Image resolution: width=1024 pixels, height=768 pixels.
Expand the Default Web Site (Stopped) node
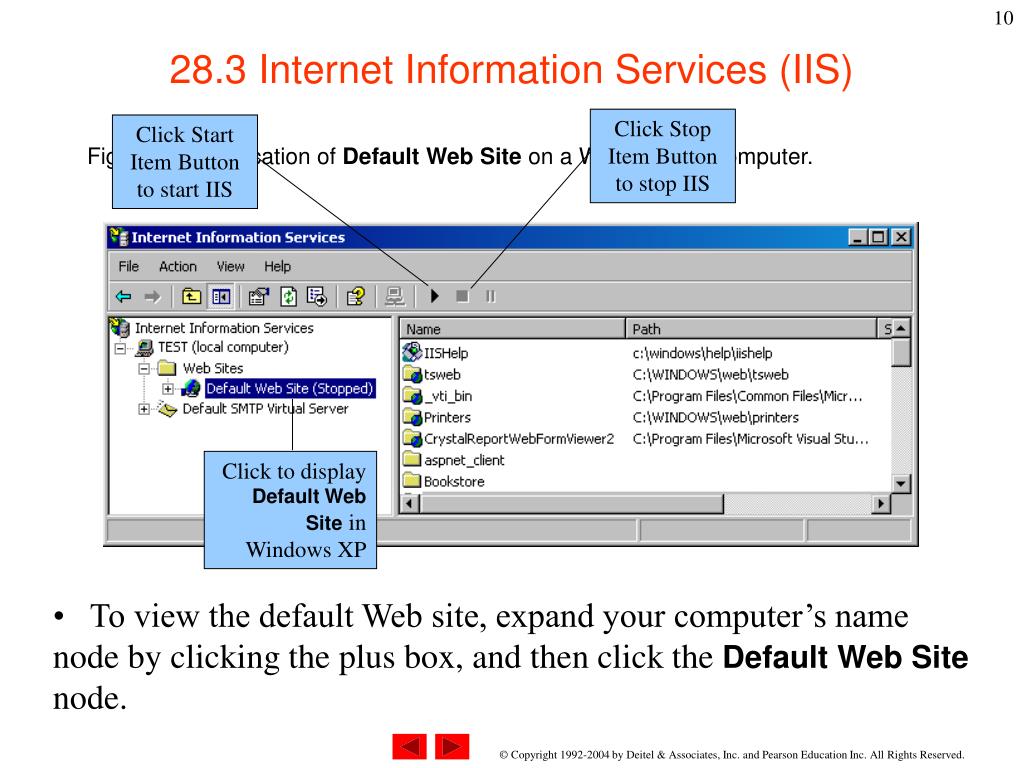click(168, 389)
